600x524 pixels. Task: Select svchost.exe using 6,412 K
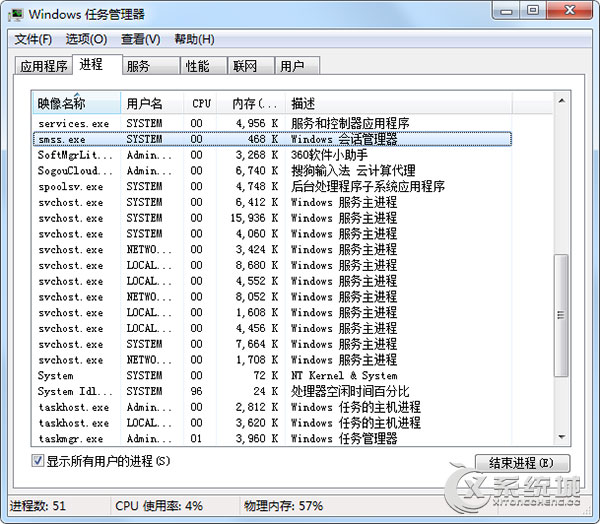click(x=272, y=202)
